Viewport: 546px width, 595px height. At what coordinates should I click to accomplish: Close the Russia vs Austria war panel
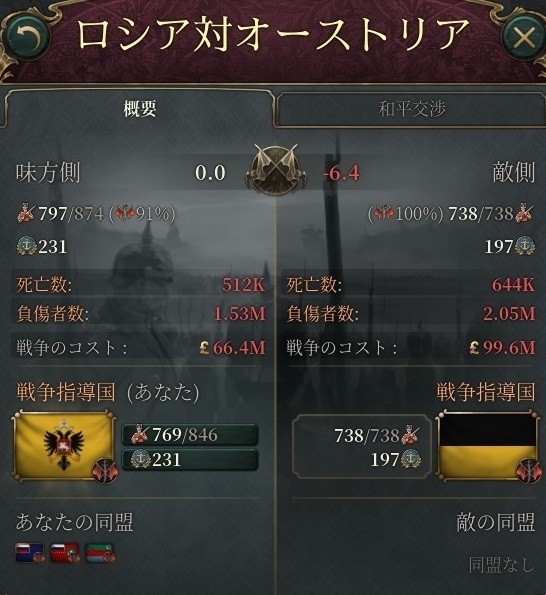tap(524, 37)
